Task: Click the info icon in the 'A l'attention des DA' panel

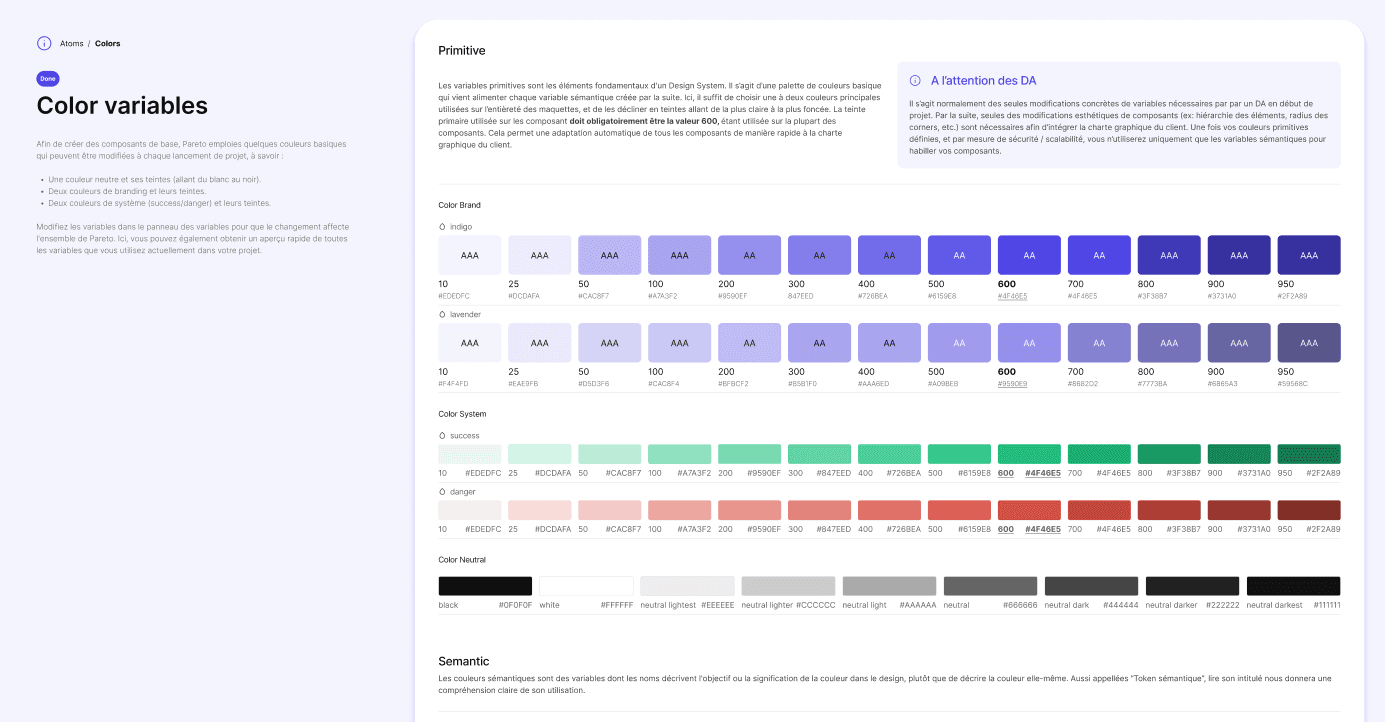Action: coord(914,80)
